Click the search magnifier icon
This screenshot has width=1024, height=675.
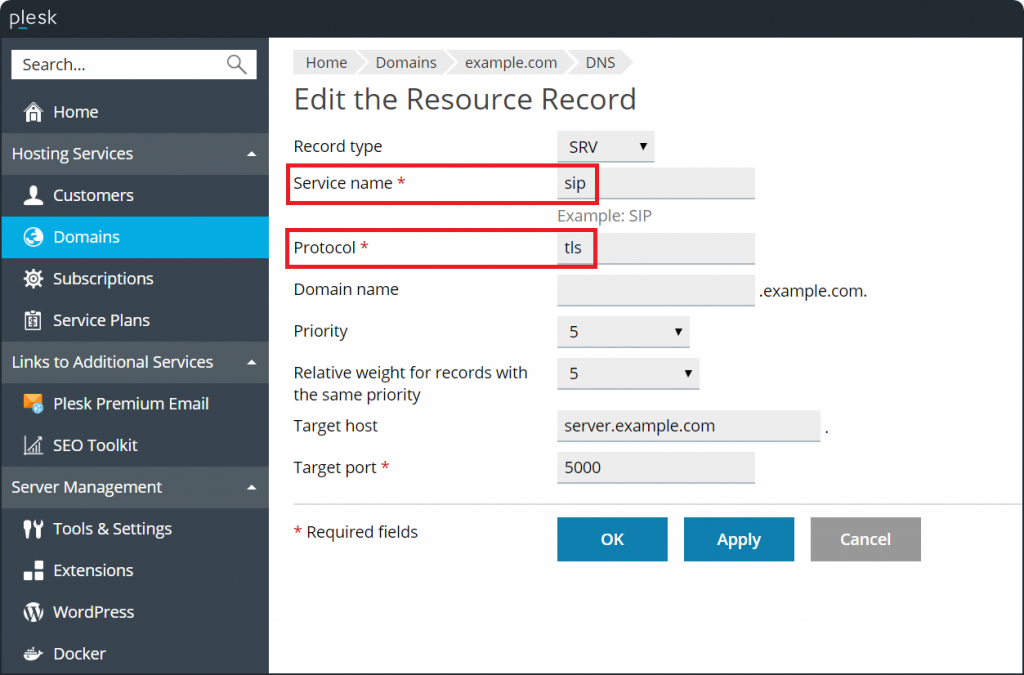[x=236, y=64]
